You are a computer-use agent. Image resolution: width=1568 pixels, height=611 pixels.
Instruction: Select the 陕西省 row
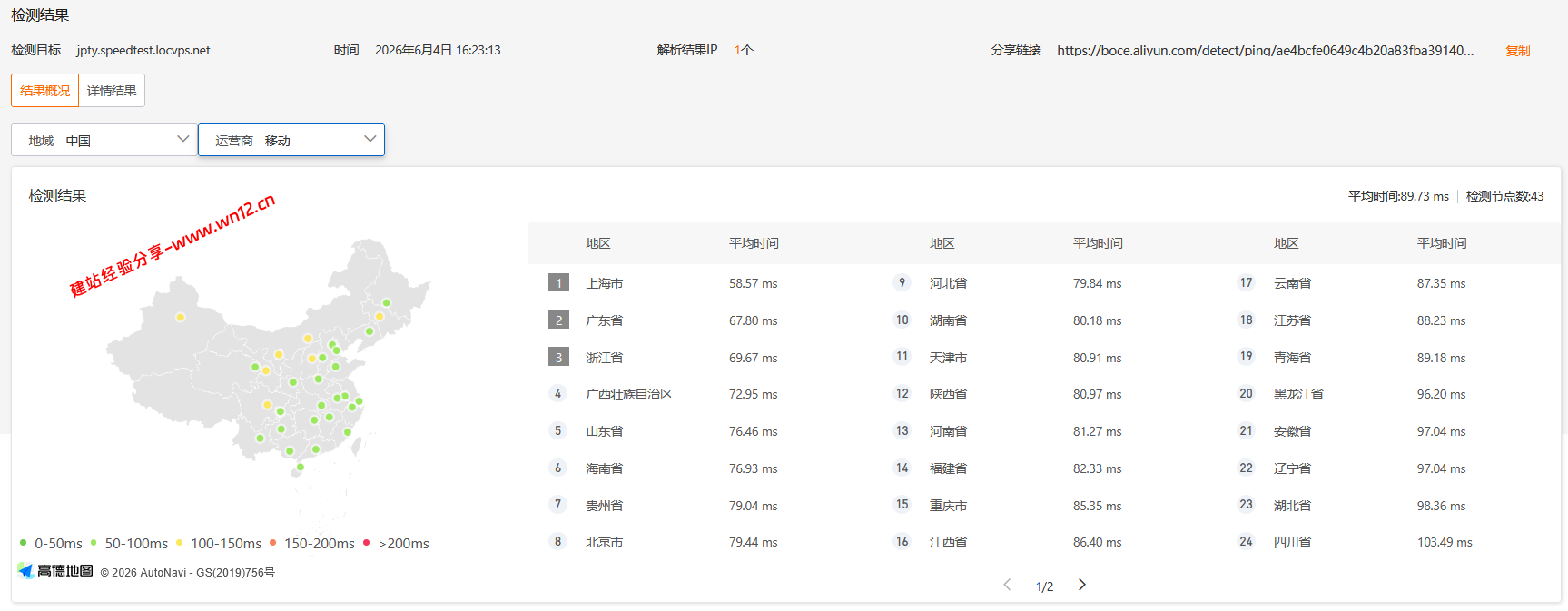1044,394
